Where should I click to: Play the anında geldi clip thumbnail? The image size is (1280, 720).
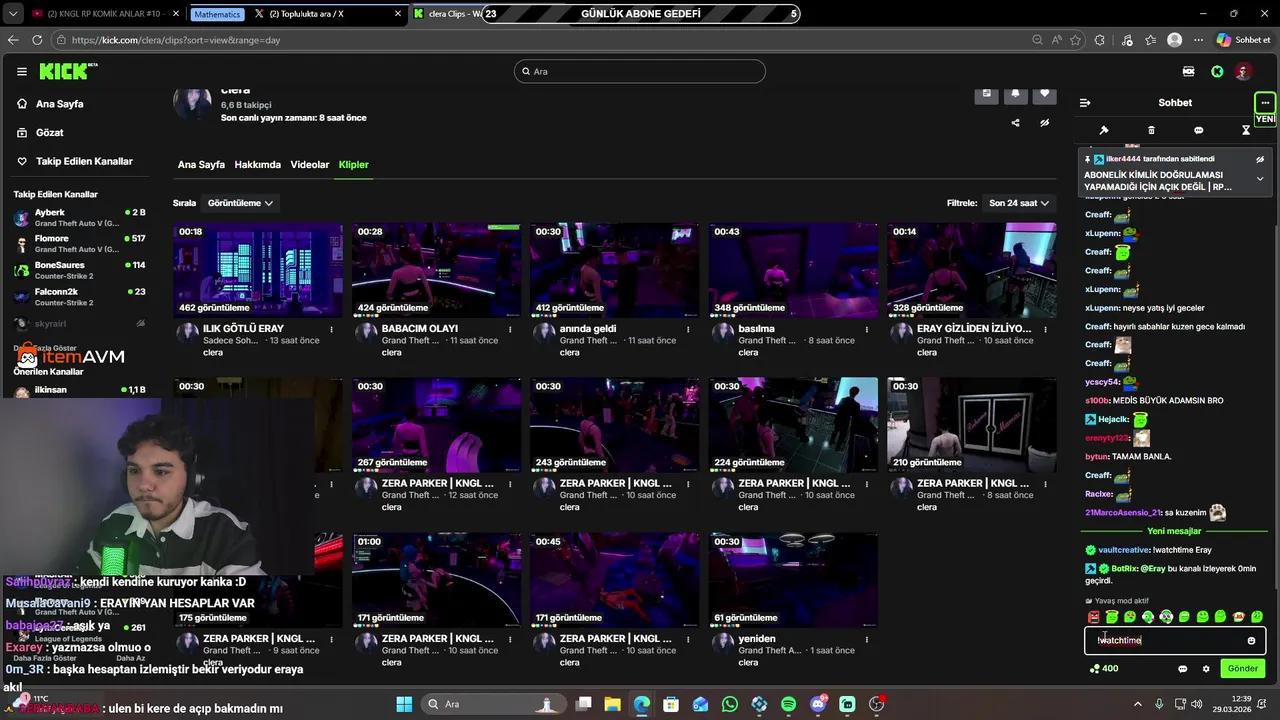[615, 270]
